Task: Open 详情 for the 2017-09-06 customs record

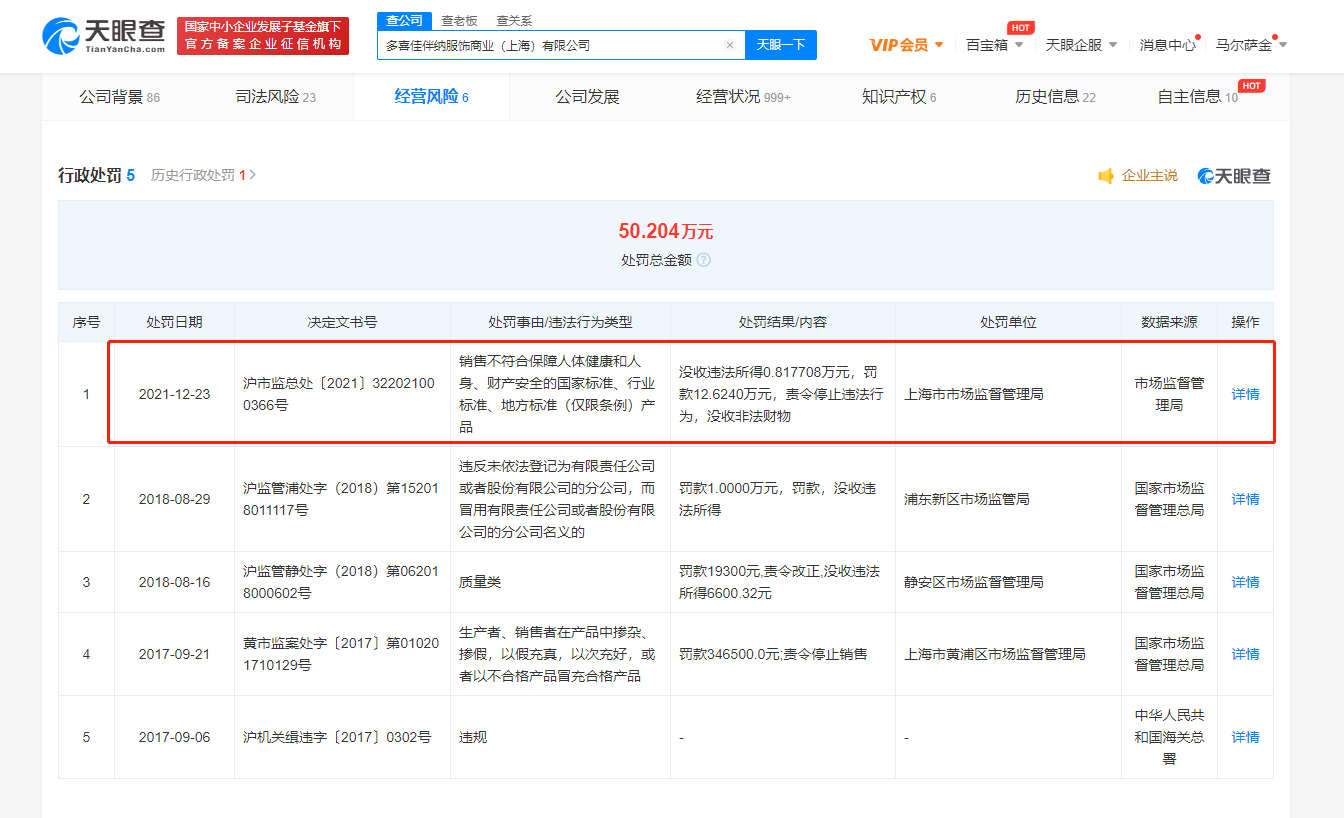Action: (x=1245, y=737)
